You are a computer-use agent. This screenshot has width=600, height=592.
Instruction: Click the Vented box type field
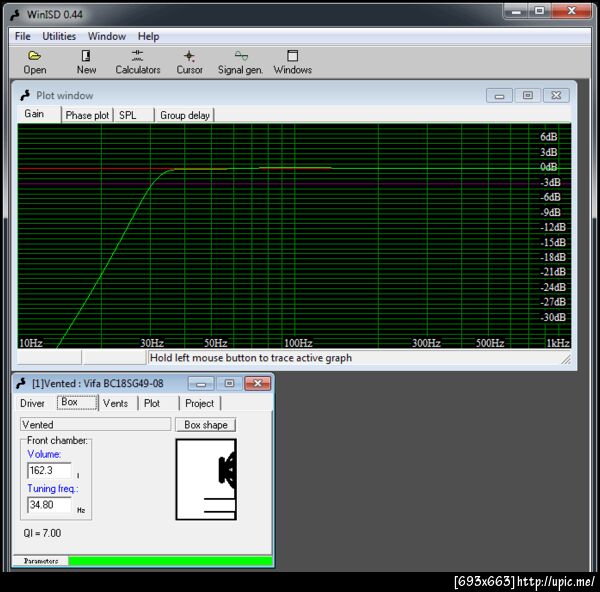point(95,424)
